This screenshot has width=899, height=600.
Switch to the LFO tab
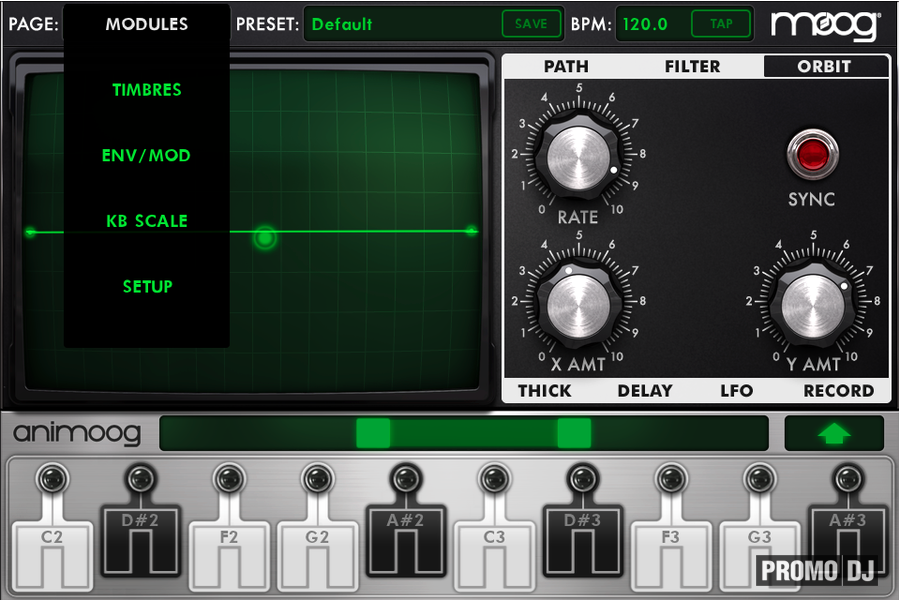(x=736, y=391)
